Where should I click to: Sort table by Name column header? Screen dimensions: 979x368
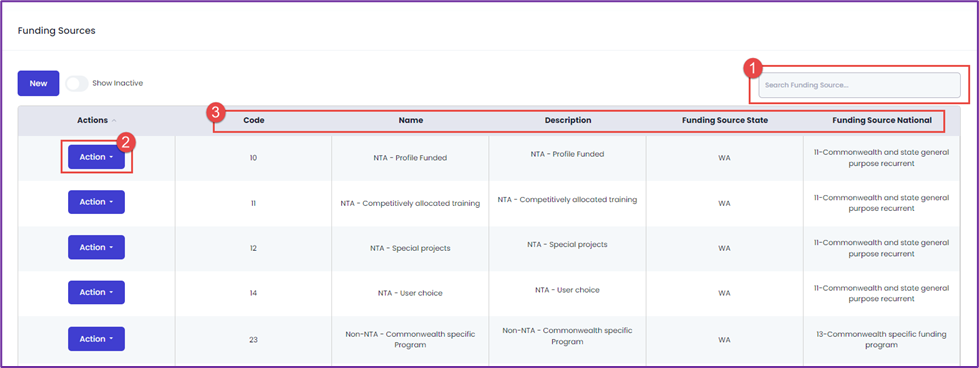coord(410,120)
